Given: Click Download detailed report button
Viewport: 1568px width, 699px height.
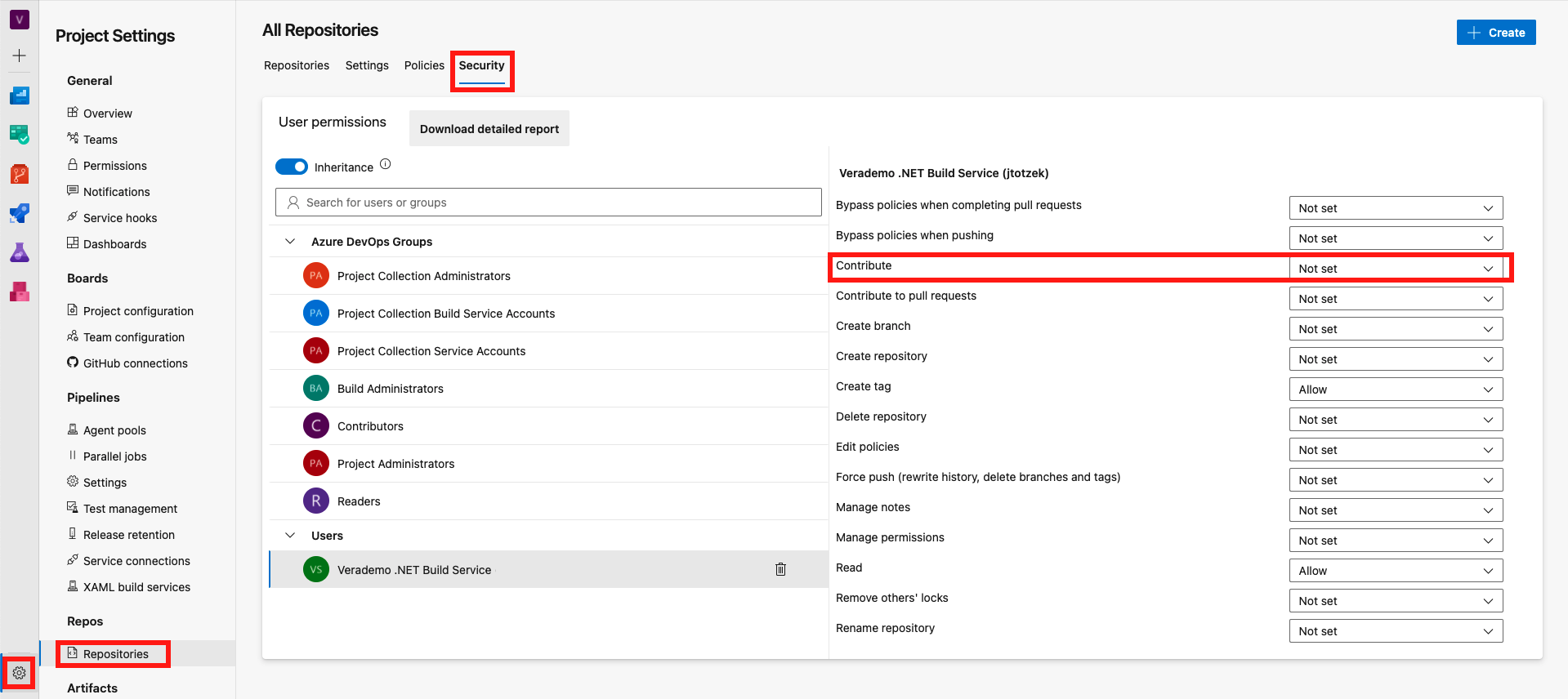Looking at the screenshot, I should (489, 129).
